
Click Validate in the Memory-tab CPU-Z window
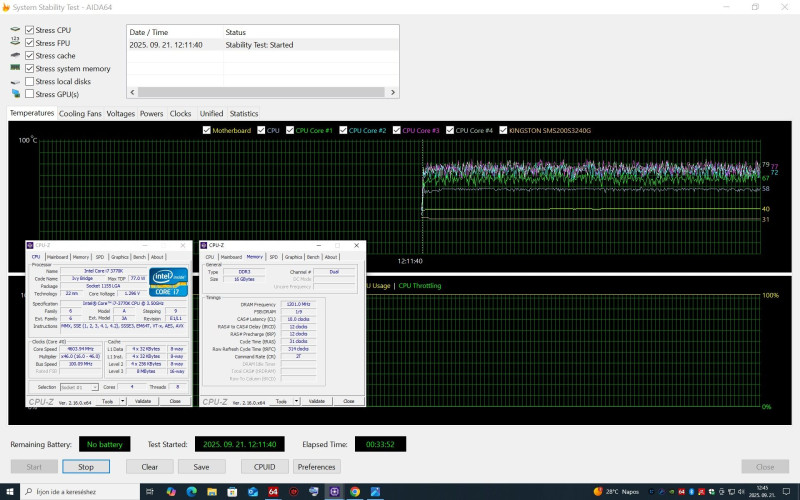click(x=317, y=401)
